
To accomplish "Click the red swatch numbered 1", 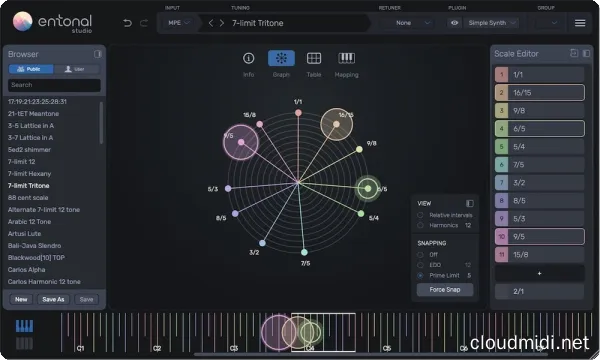I will (501, 75).
